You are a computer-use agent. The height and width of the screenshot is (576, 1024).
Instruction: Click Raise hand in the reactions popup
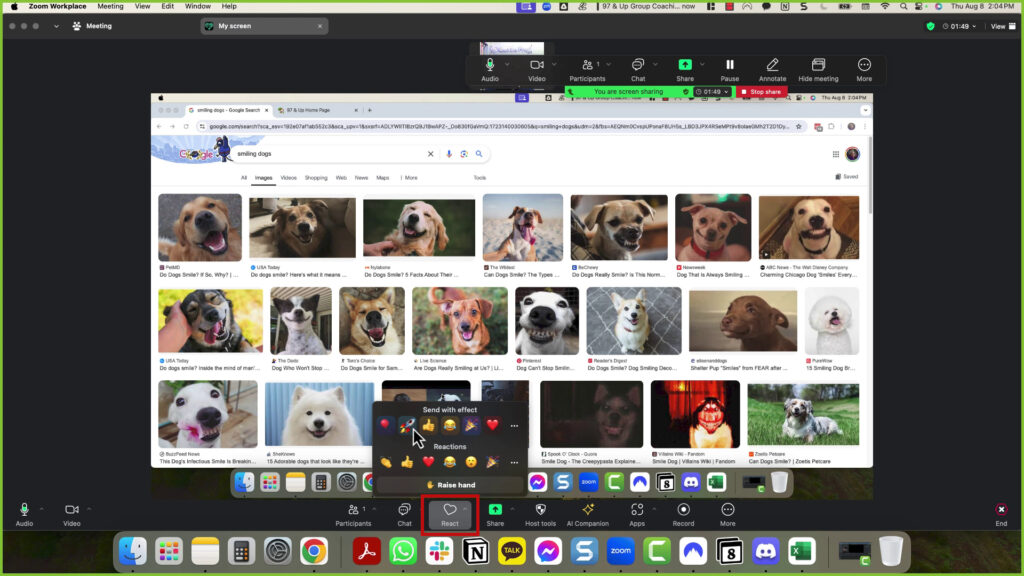[x=452, y=484]
